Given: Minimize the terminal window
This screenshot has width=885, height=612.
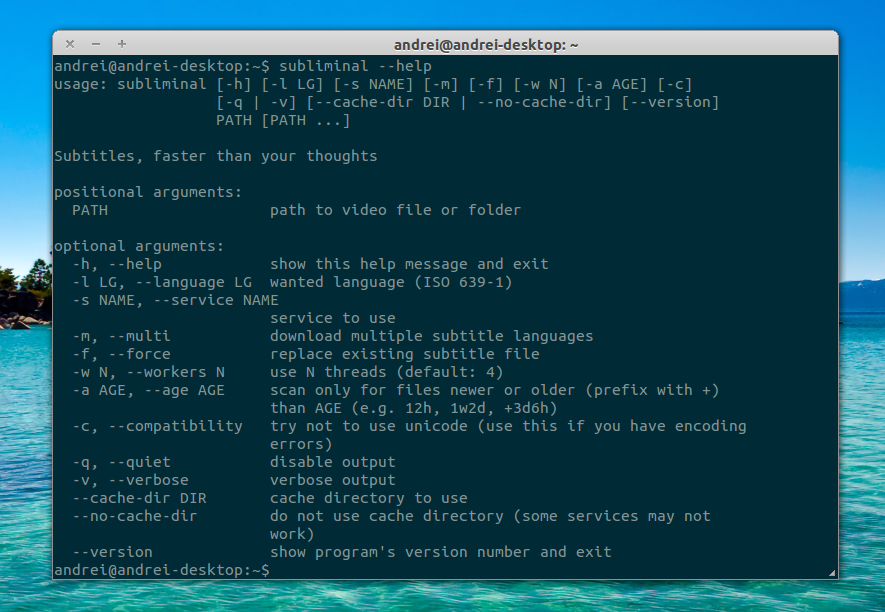Looking at the screenshot, I should coord(96,43).
